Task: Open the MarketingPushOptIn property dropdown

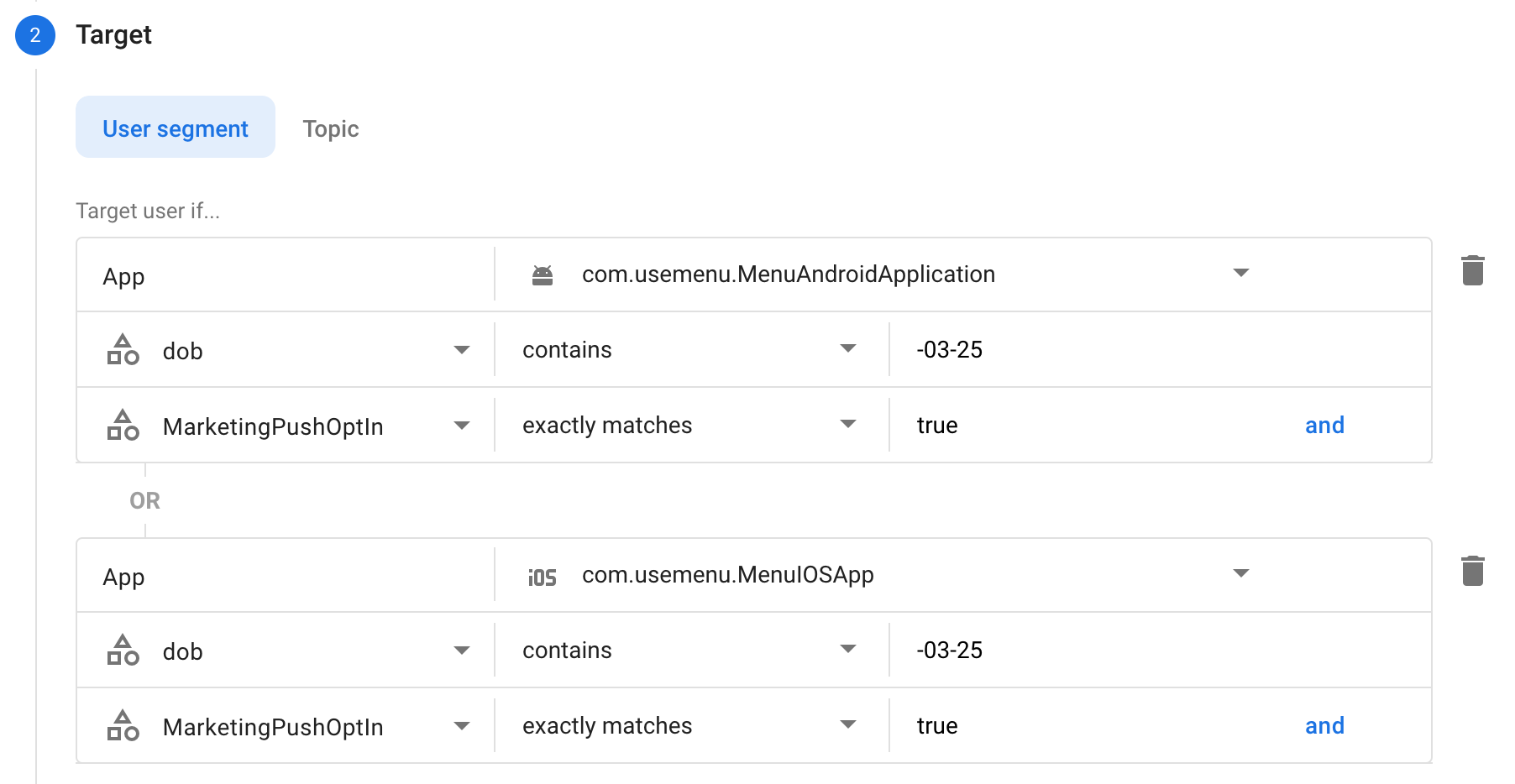Action: click(462, 425)
